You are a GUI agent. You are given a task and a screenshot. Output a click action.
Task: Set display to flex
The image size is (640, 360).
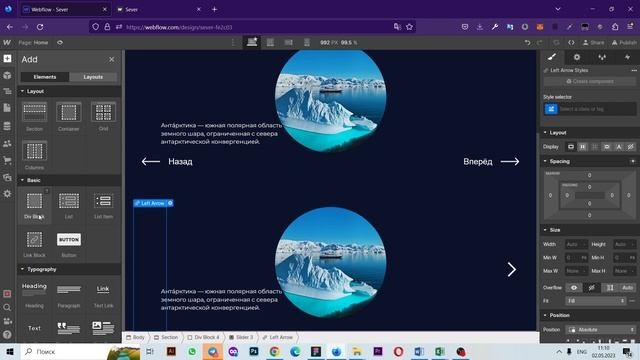(583, 147)
